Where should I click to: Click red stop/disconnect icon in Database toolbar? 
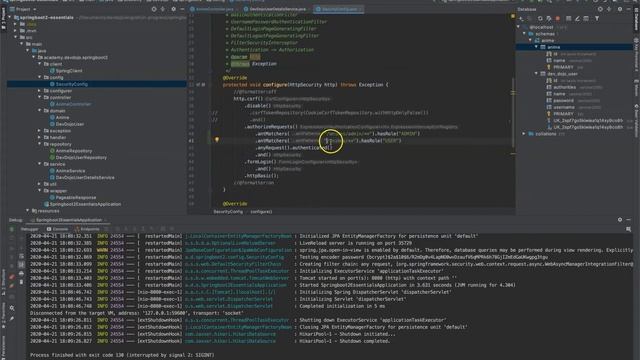click(x=558, y=18)
